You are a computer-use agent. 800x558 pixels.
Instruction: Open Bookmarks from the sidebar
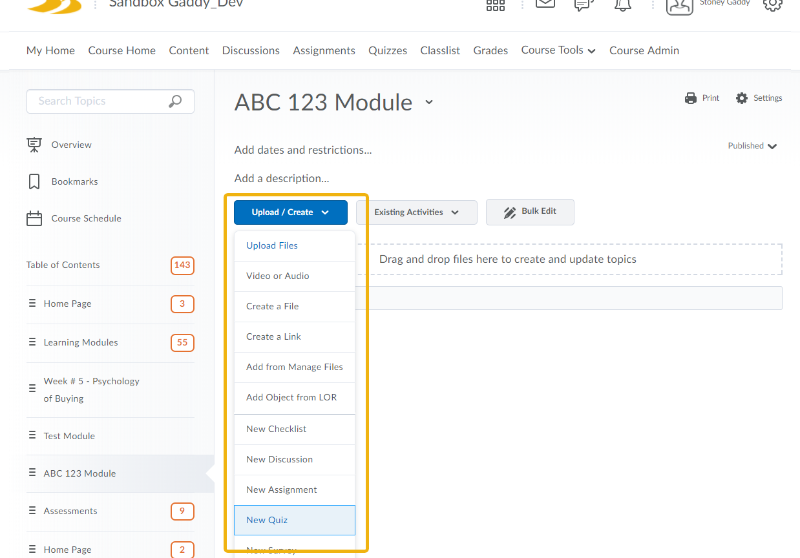[74, 182]
